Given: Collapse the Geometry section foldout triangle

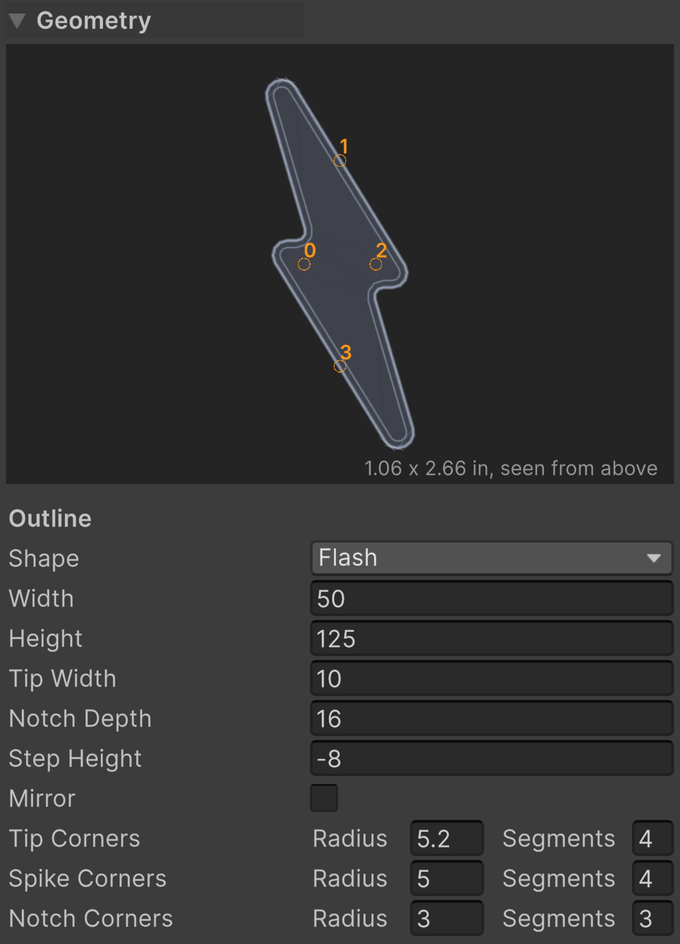Looking at the screenshot, I should click(x=17, y=21).
